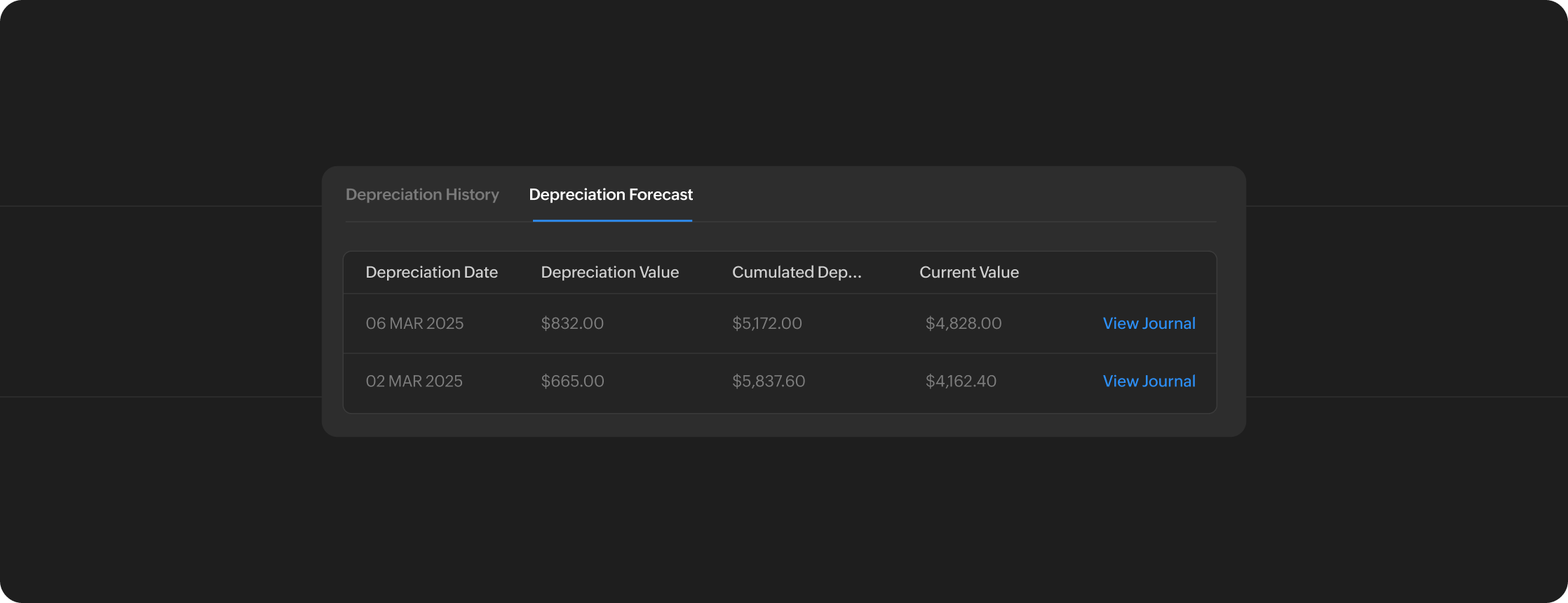Select the 06 MAR 2025 date cell

click(x=414, y=323)
